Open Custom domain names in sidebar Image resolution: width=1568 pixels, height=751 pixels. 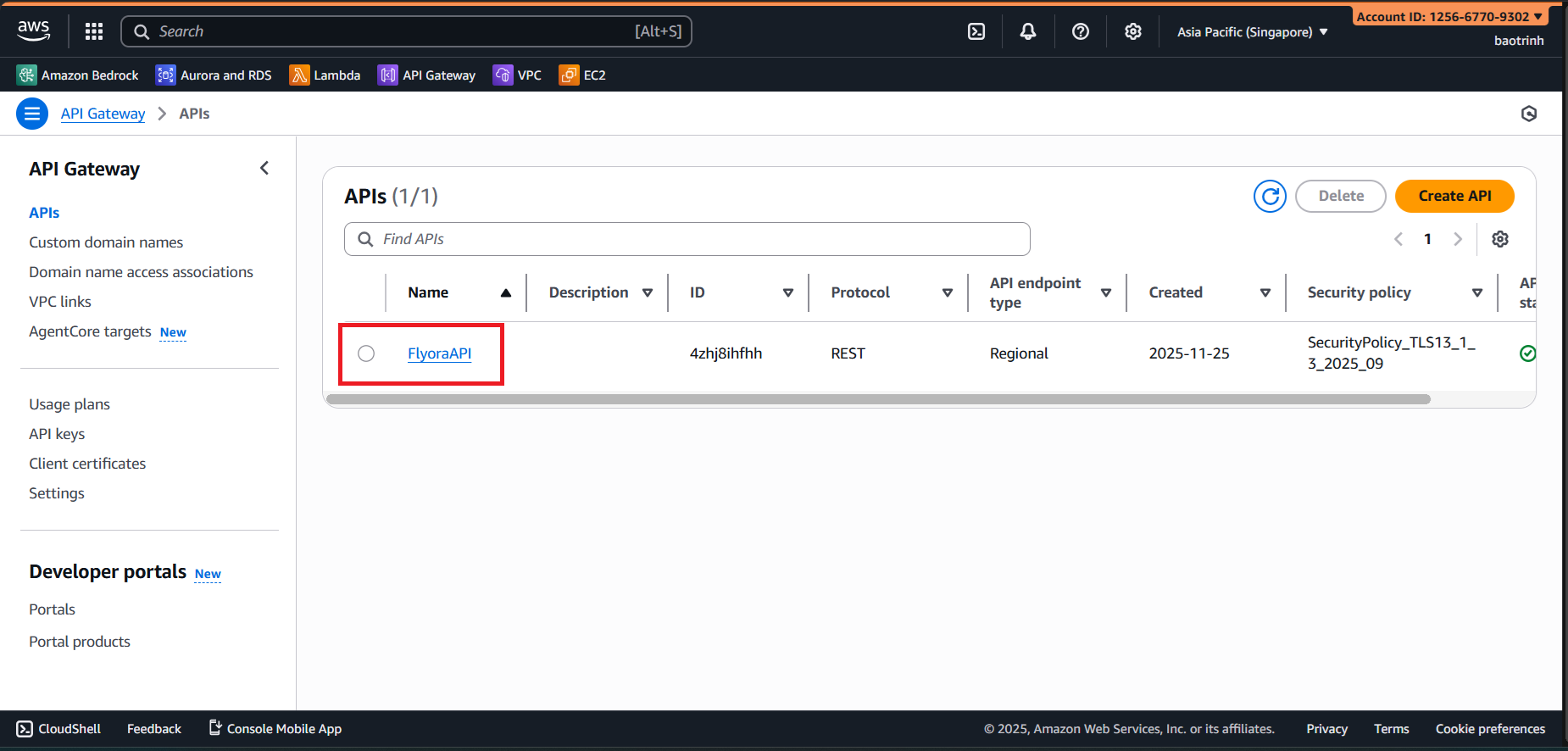(106, 242)
